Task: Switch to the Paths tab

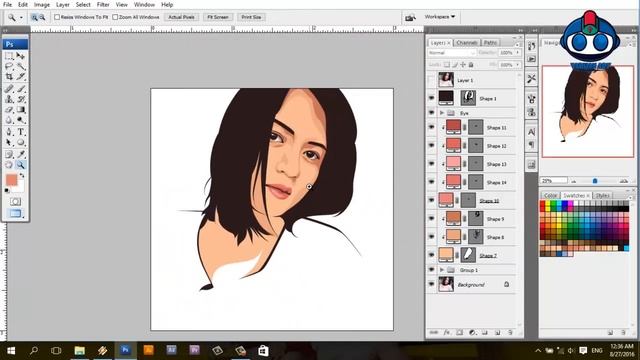Action: tap(490, 42)
